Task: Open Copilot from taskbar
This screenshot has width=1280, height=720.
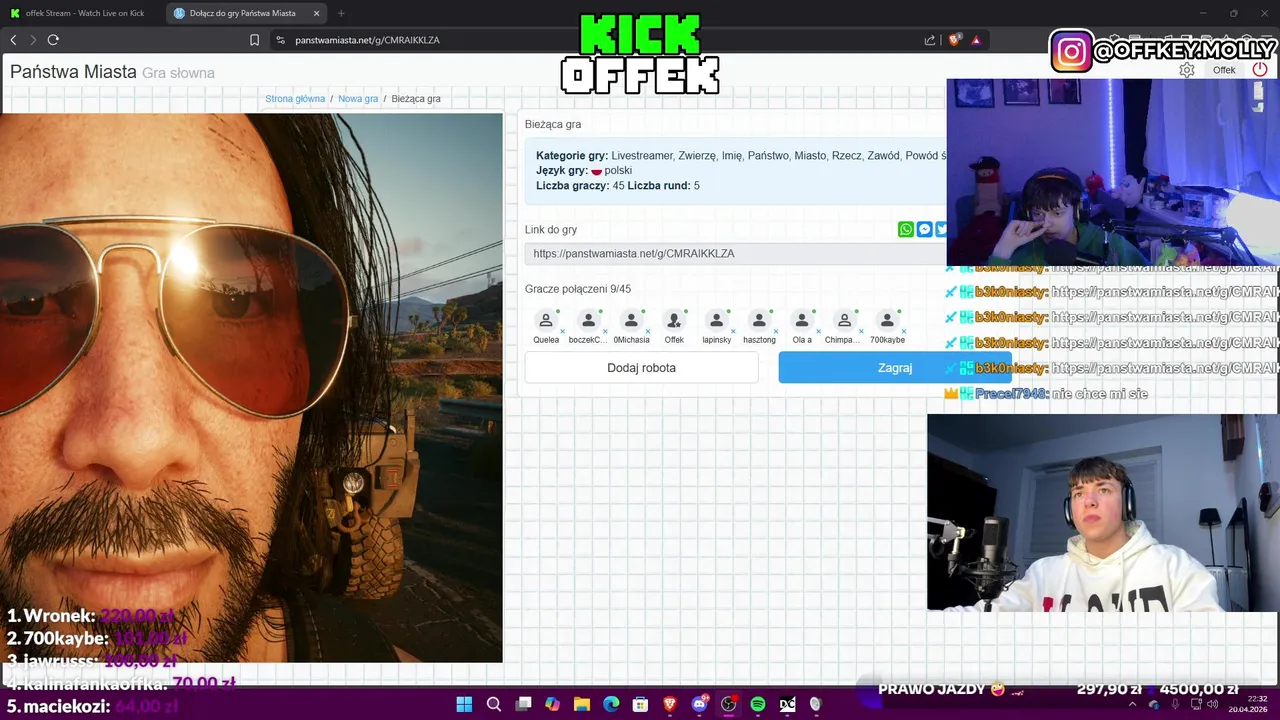Action: pyautogui.click(x=553, y=704)
